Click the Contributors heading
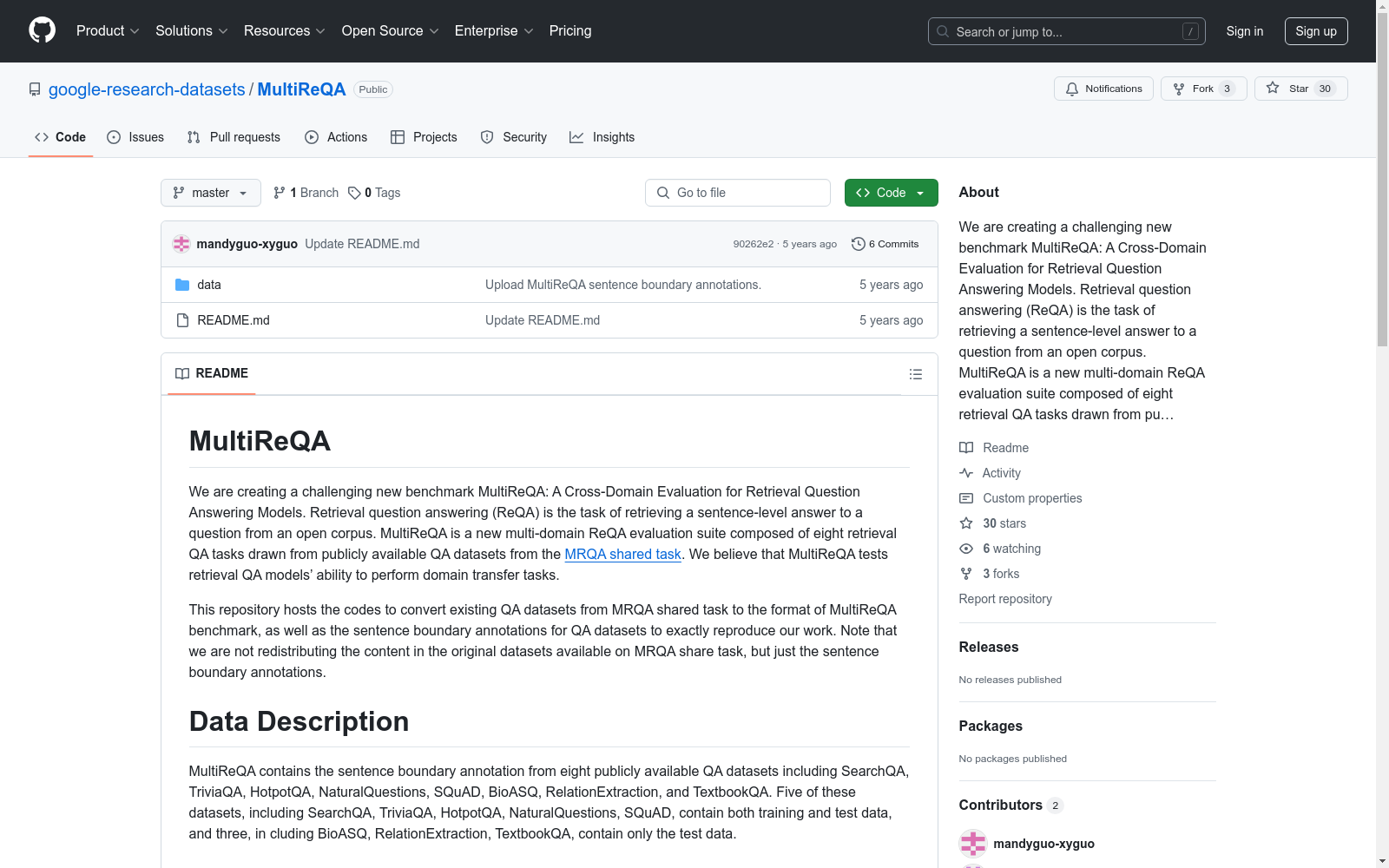The image size is (1389, 868). tap(1001, 805)
